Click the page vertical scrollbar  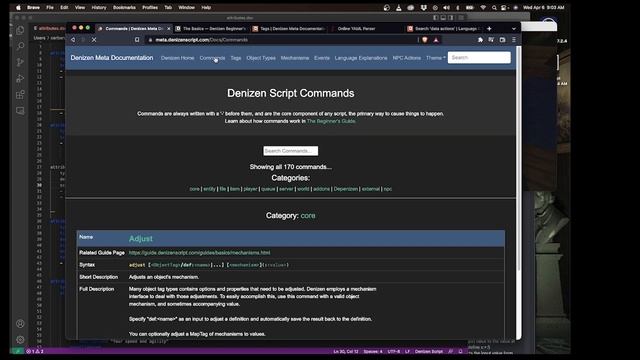tap(518, 159)
